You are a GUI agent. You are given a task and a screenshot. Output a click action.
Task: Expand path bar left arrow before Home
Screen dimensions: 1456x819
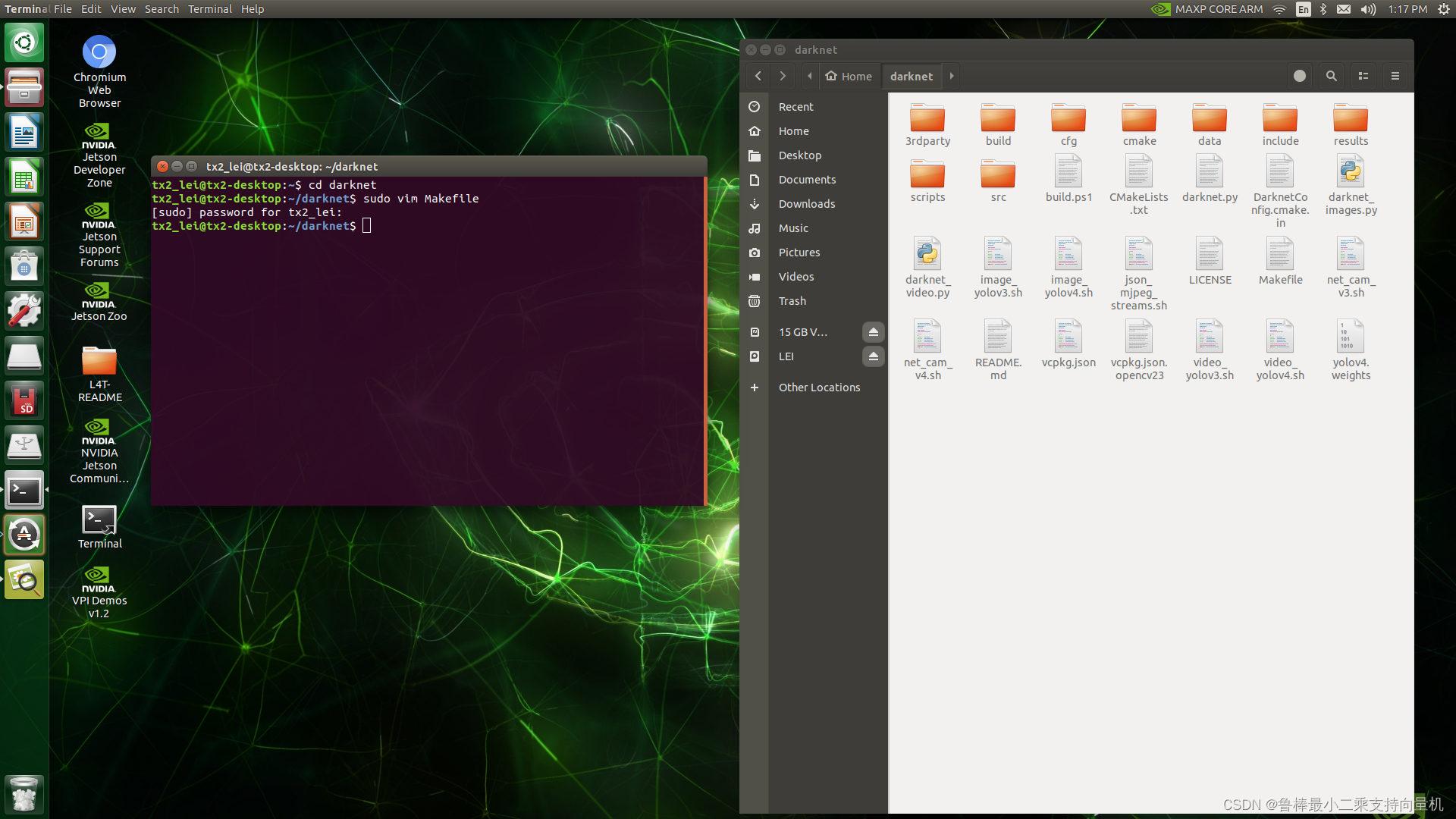(810, 76)
